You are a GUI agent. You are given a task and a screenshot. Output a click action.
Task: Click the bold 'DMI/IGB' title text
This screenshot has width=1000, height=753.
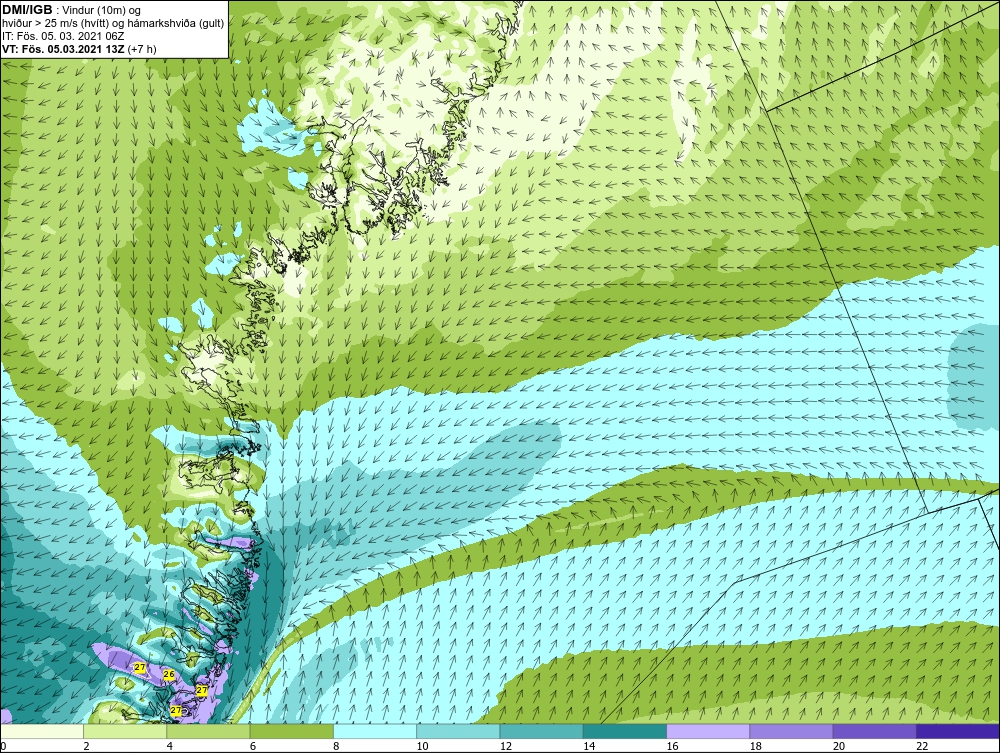coord(27,10)
